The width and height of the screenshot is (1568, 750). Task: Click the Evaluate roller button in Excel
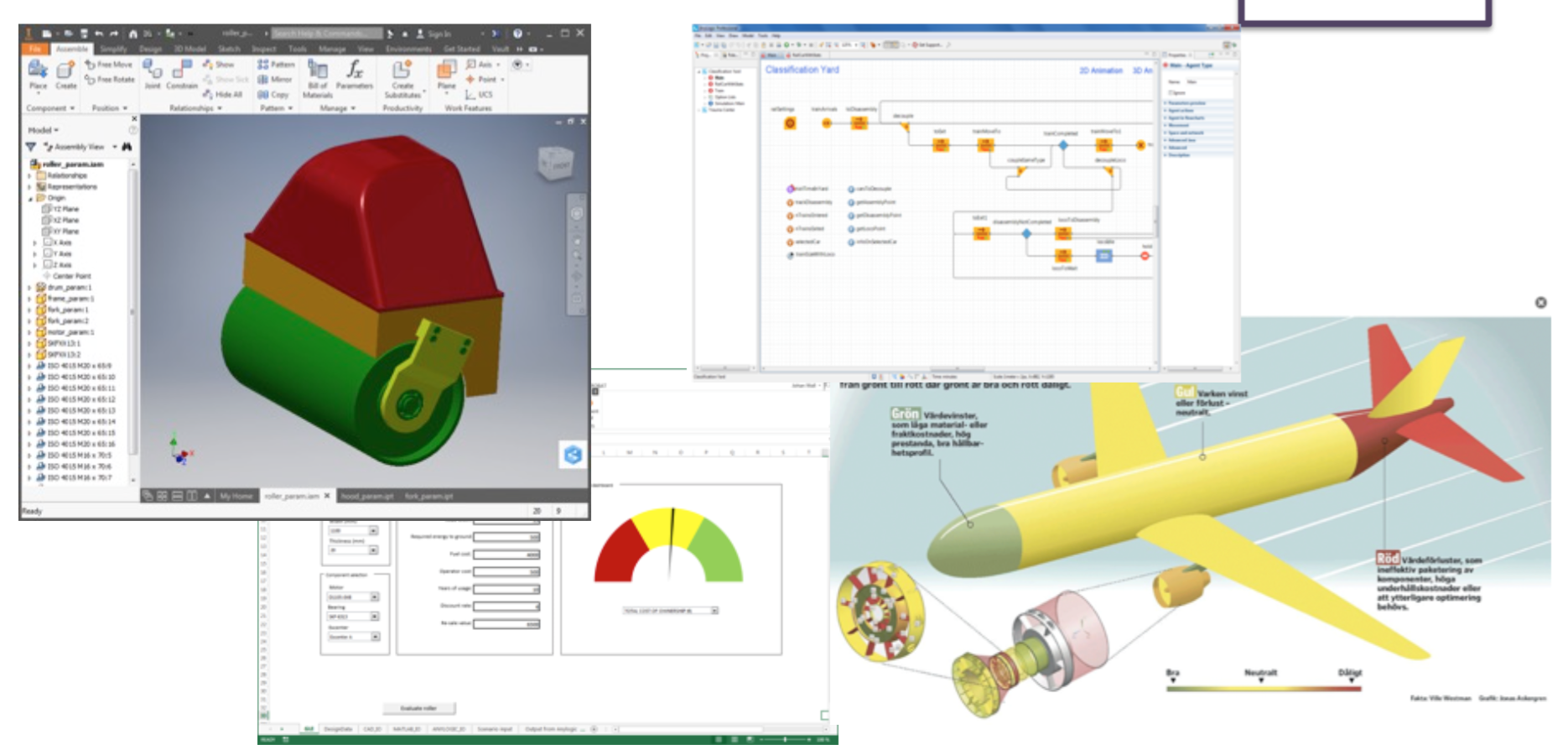pyautogui.click(x=419, y=708)
